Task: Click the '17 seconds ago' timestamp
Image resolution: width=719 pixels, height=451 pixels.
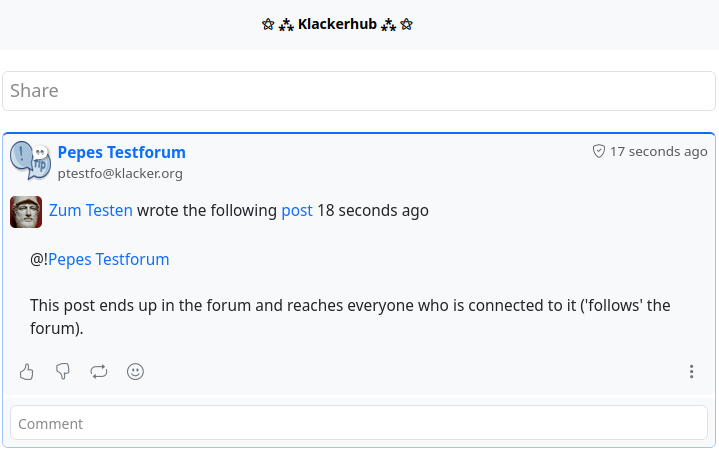Action: [x=658, y=152]
